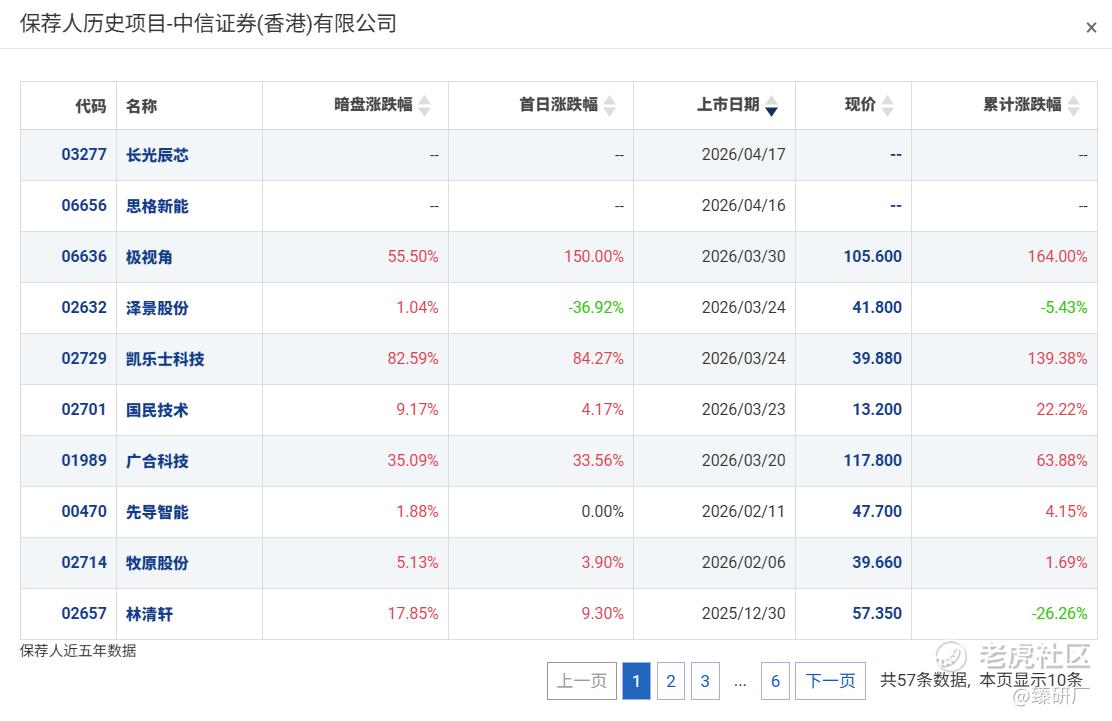1112x721 pixels.
Task: Sort by 上市日期 column arrows
Action: 772,106
